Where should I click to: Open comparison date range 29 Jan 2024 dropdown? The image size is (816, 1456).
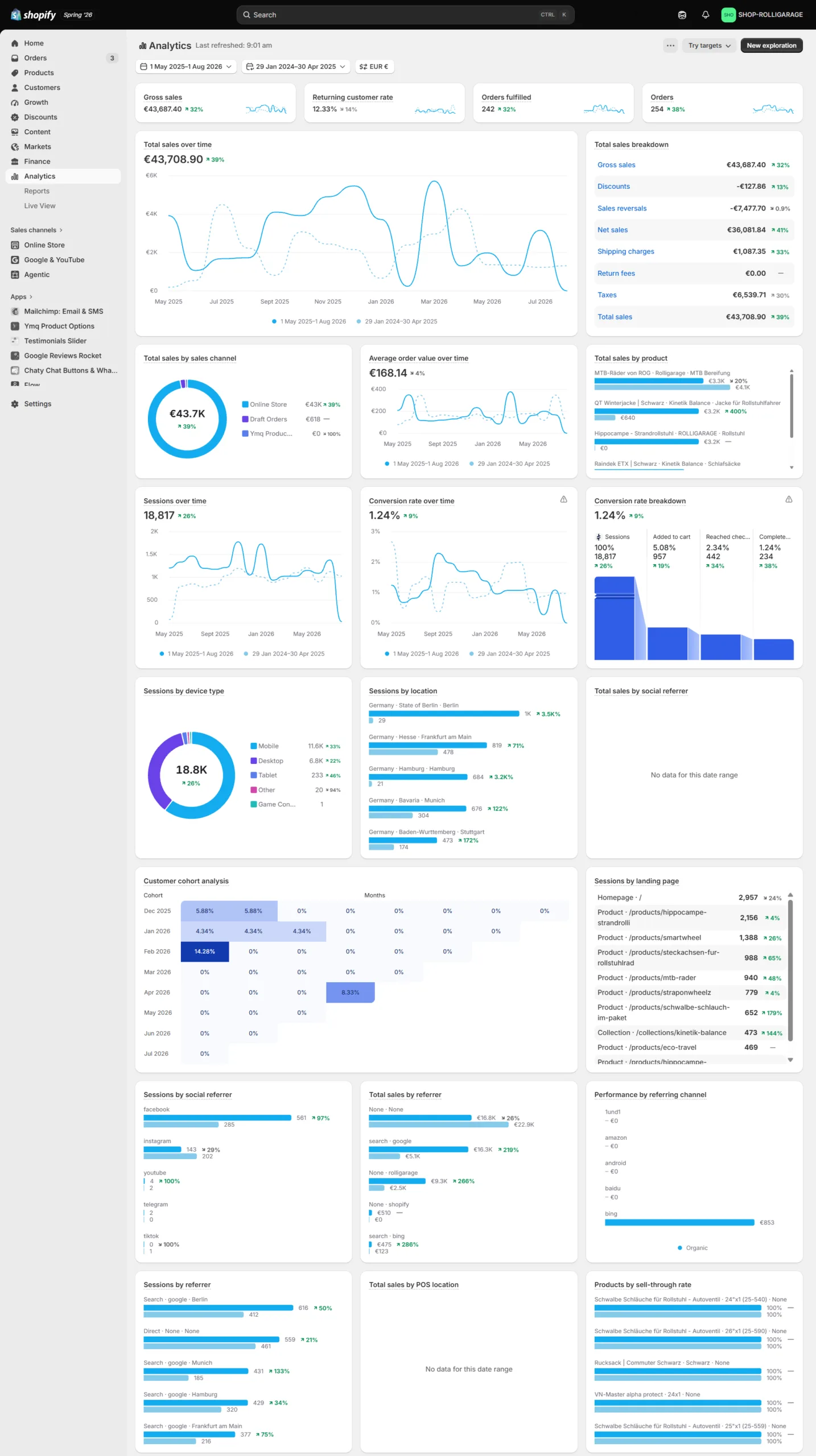tap(296, 67)
